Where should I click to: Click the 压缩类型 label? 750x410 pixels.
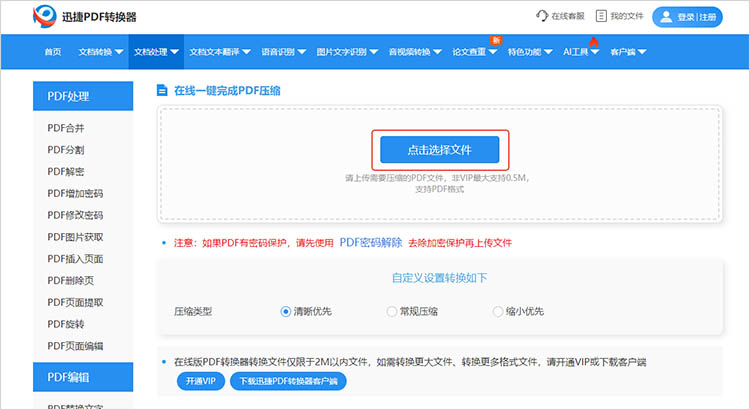(193, 311)
